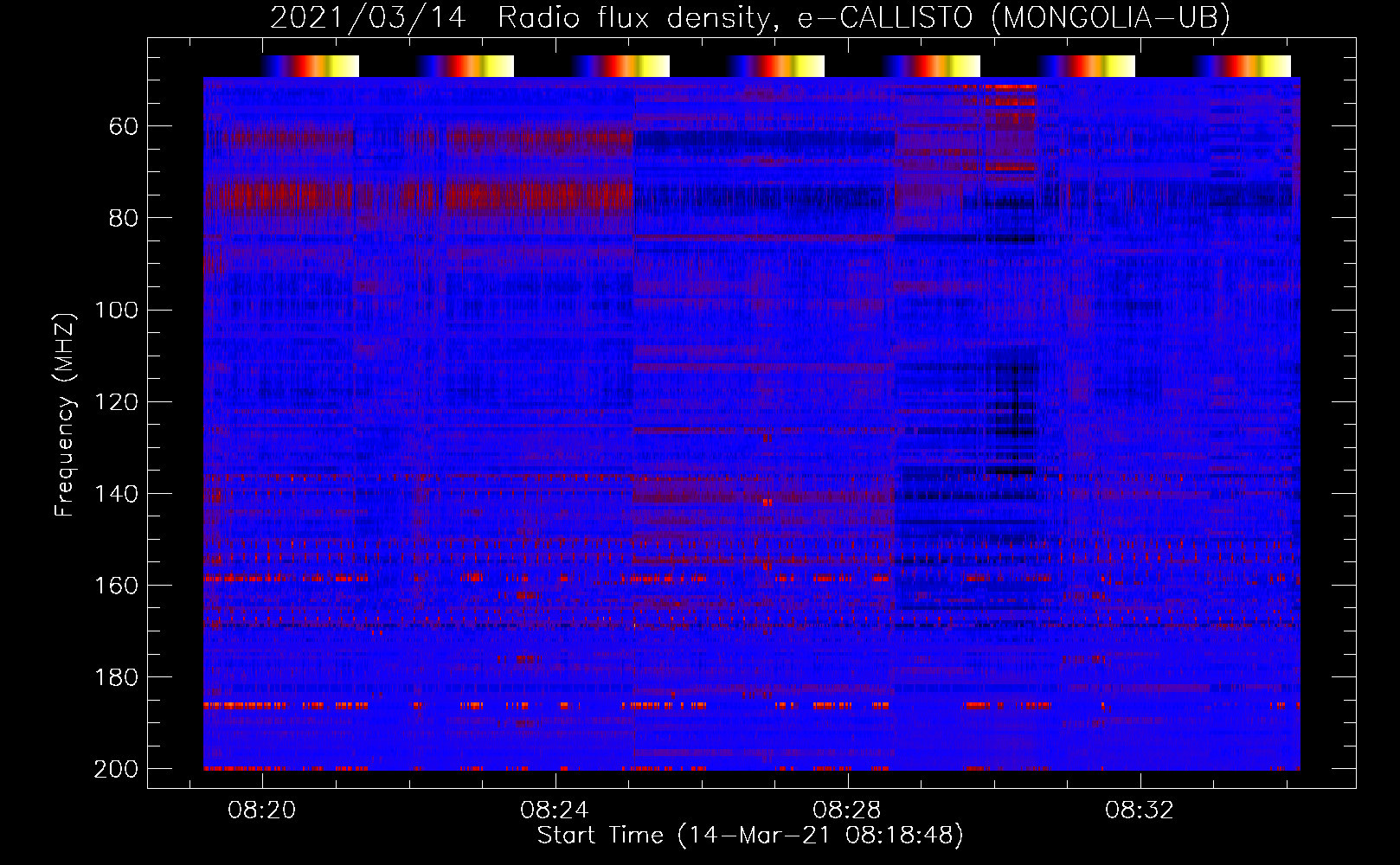Click the "08:24" time tick label
This screenshot has height=865, width=1400.
555,810
